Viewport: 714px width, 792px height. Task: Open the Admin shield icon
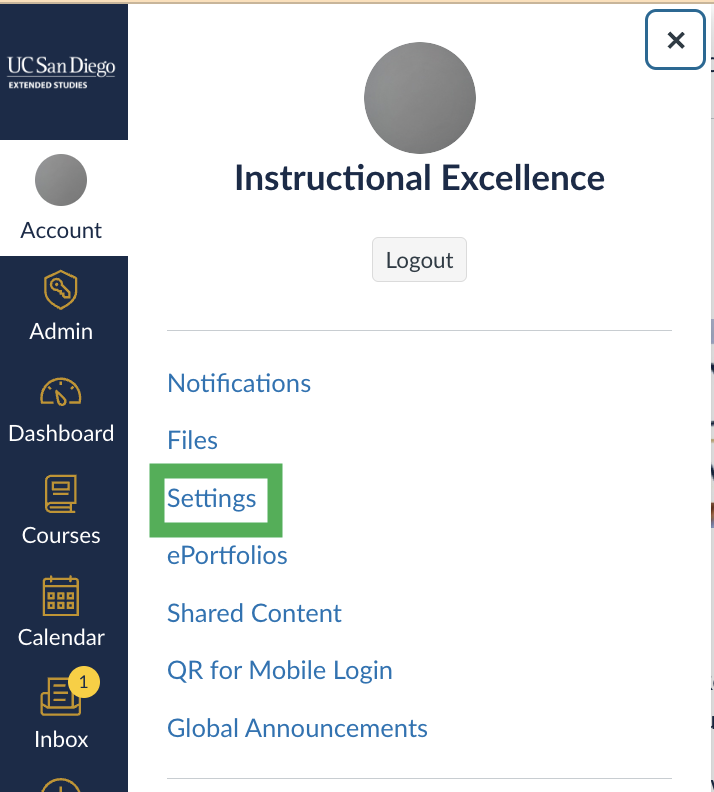pyautogui.click(x=62, y=291)
